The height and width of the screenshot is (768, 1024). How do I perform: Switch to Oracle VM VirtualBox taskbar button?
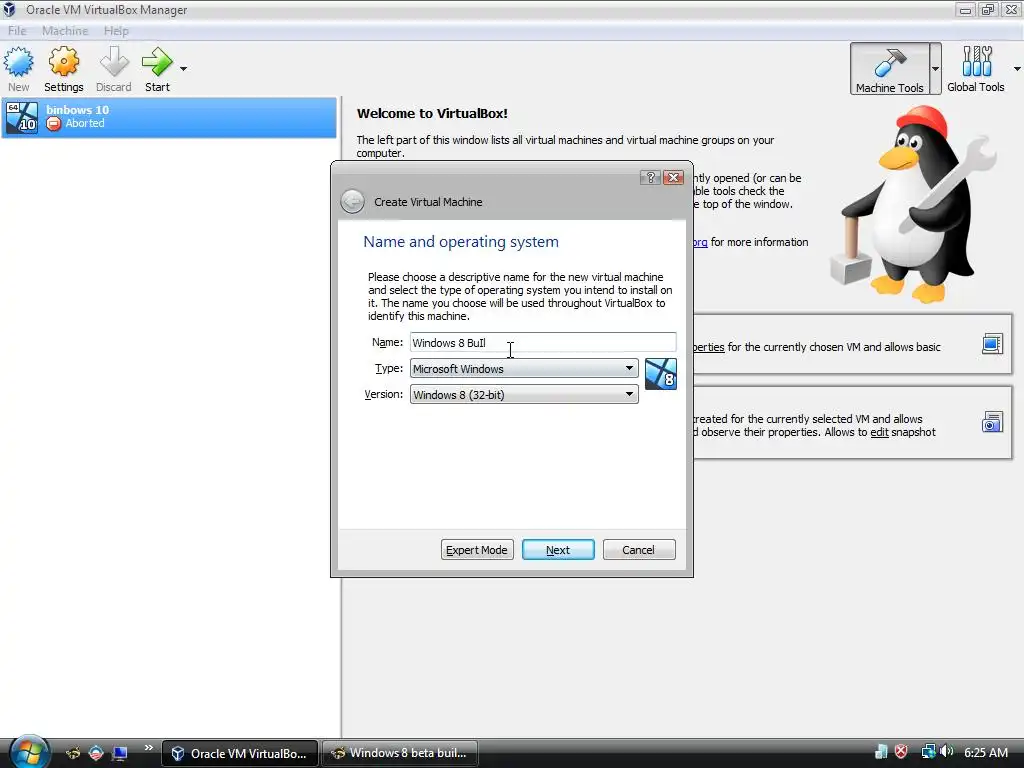click(240, 753)
